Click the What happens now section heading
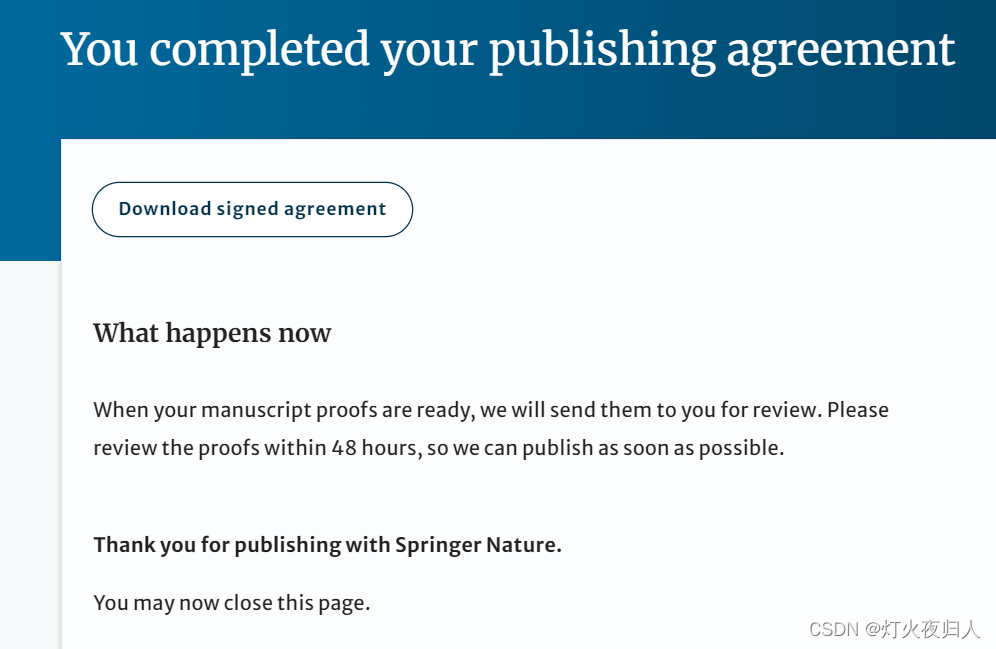The width and height of the screenshot is (996, 649). (x=211, y=333)
